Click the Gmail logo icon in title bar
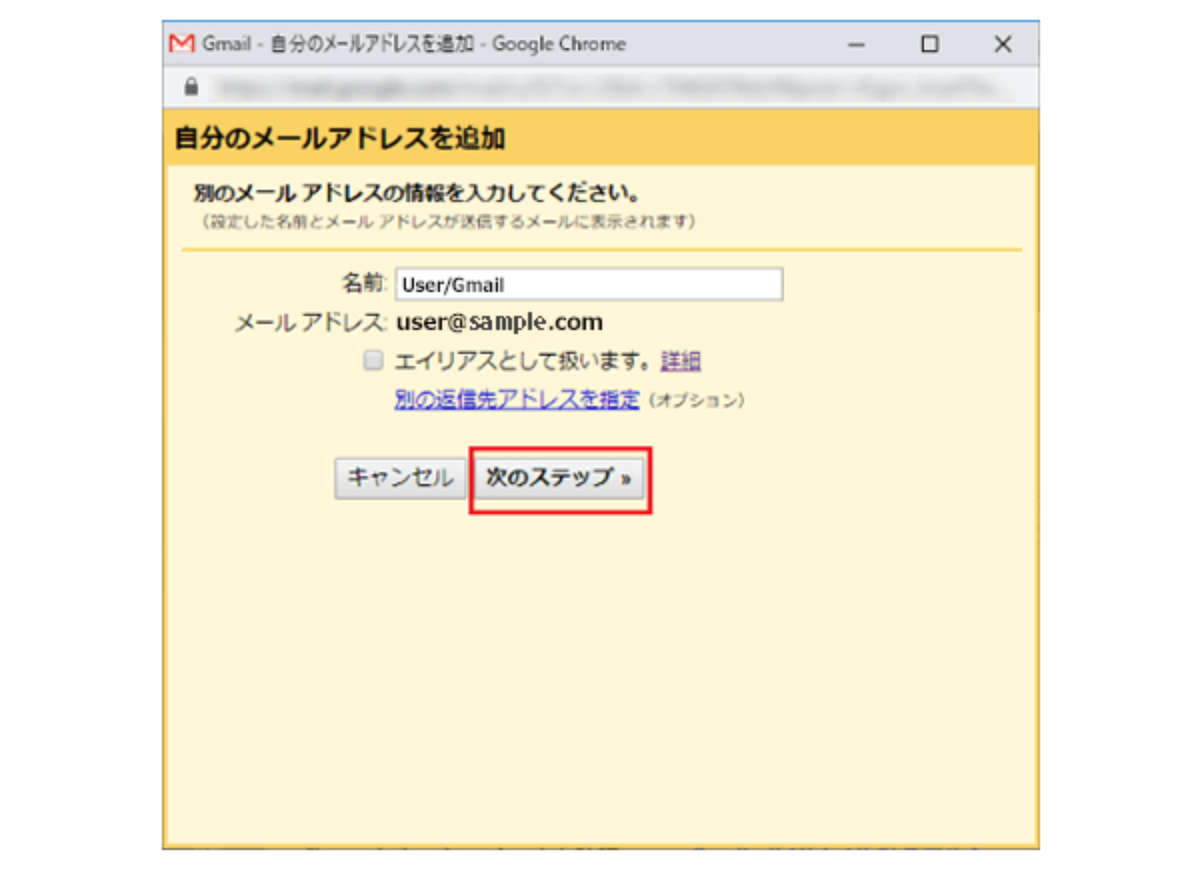Screen dimensions: 1200x876 (x=182, y=44)
